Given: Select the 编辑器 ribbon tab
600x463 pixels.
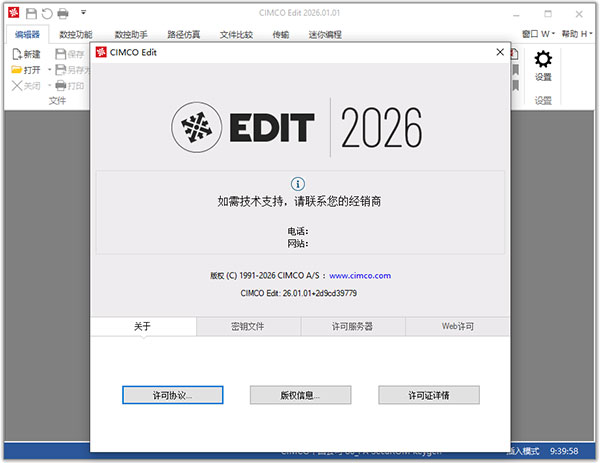Looking at the screenshot, I should click(28, 34).
